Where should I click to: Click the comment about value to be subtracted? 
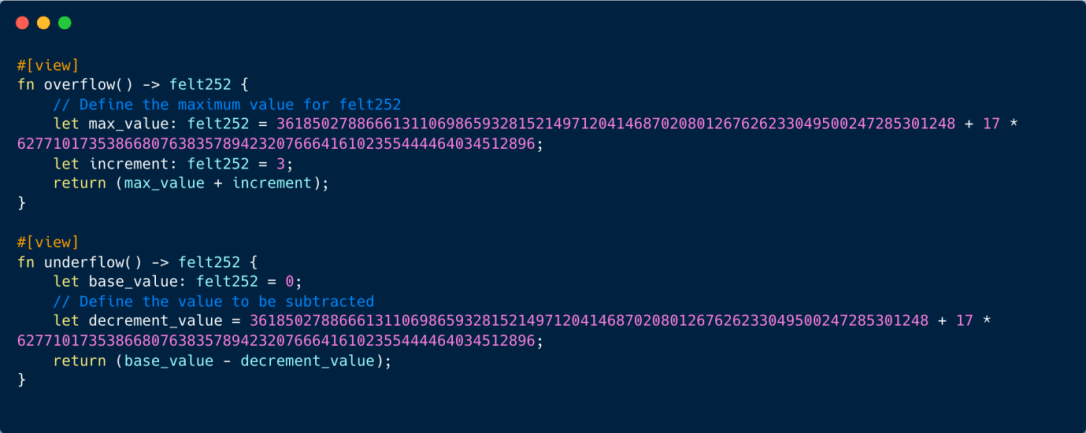pos(213,302)
